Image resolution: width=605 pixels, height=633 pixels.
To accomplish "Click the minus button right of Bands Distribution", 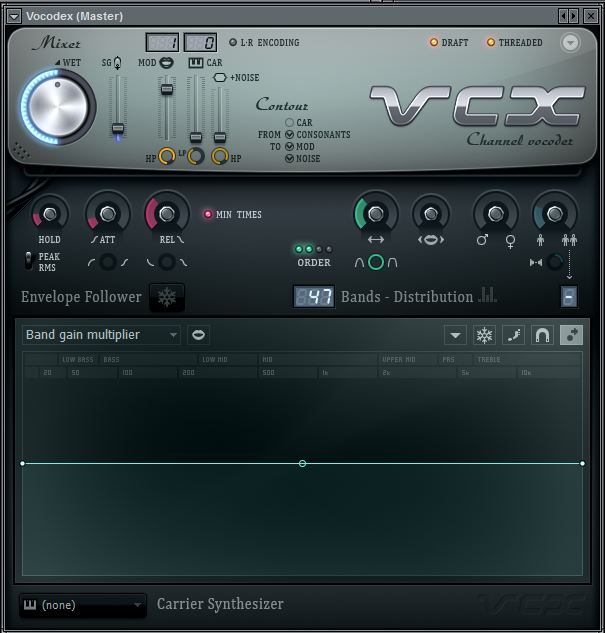I will coord(568,297).
